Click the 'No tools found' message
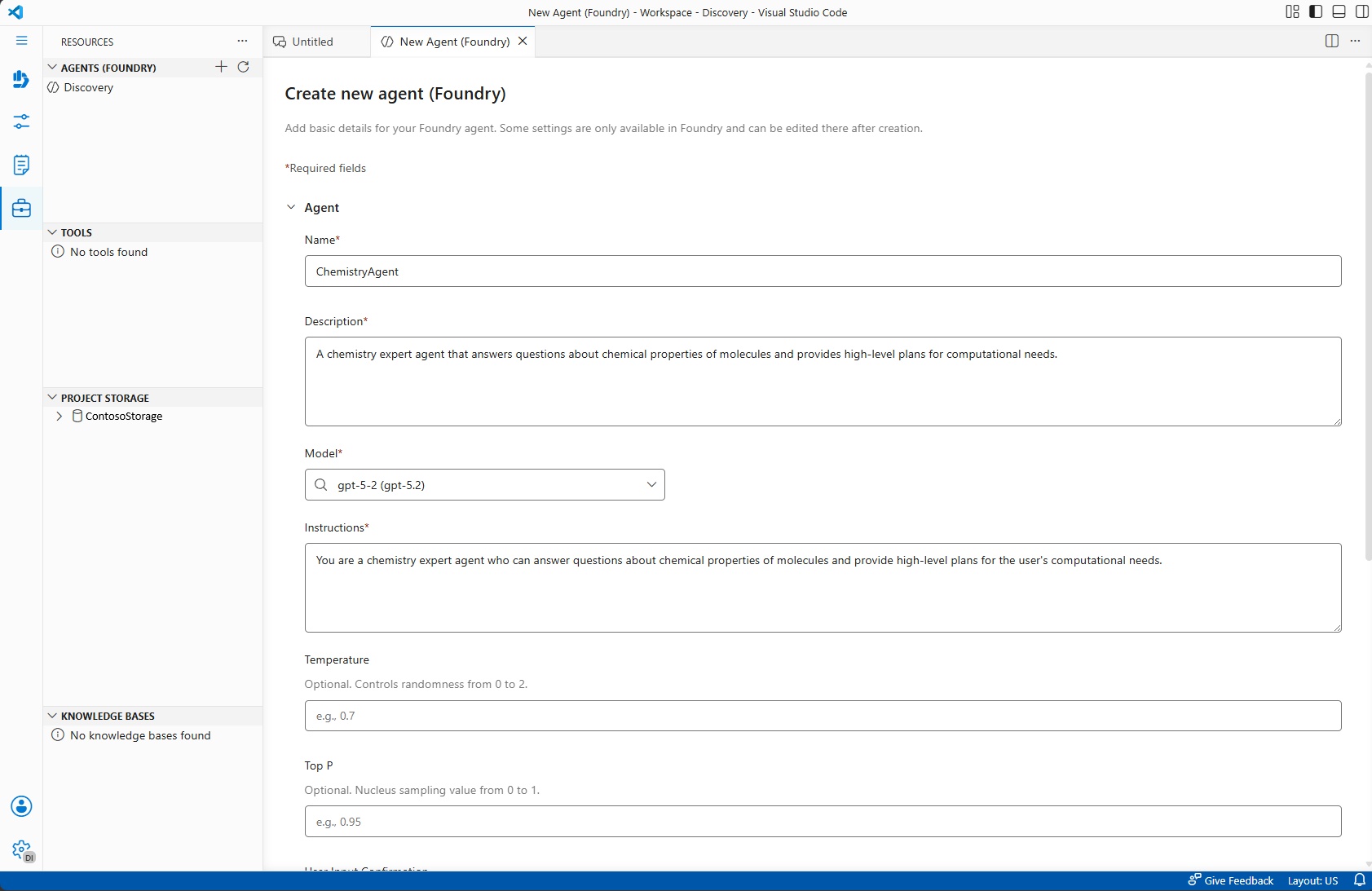 tap(108, 252)
